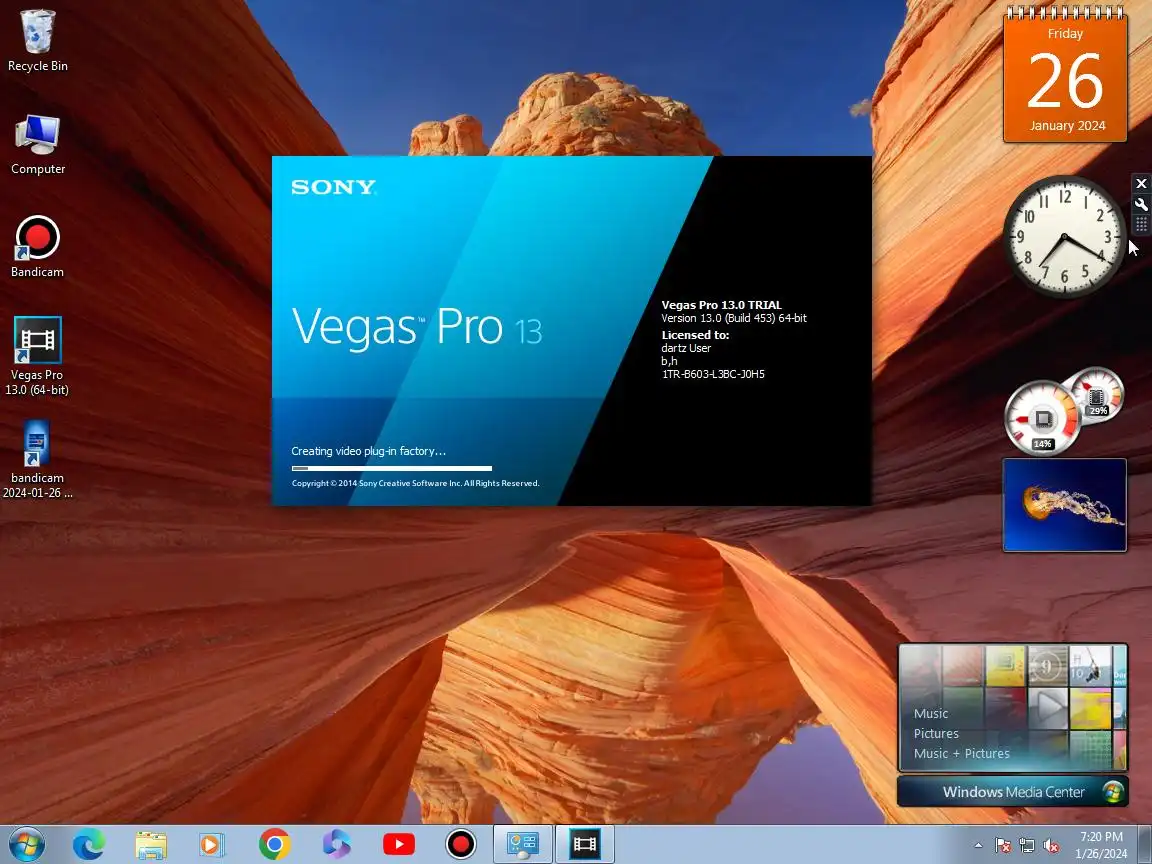Viewport: 1152px width, 864px height.
Task: Grab the clock gadget drag handle
Action: coord(1141,224)
